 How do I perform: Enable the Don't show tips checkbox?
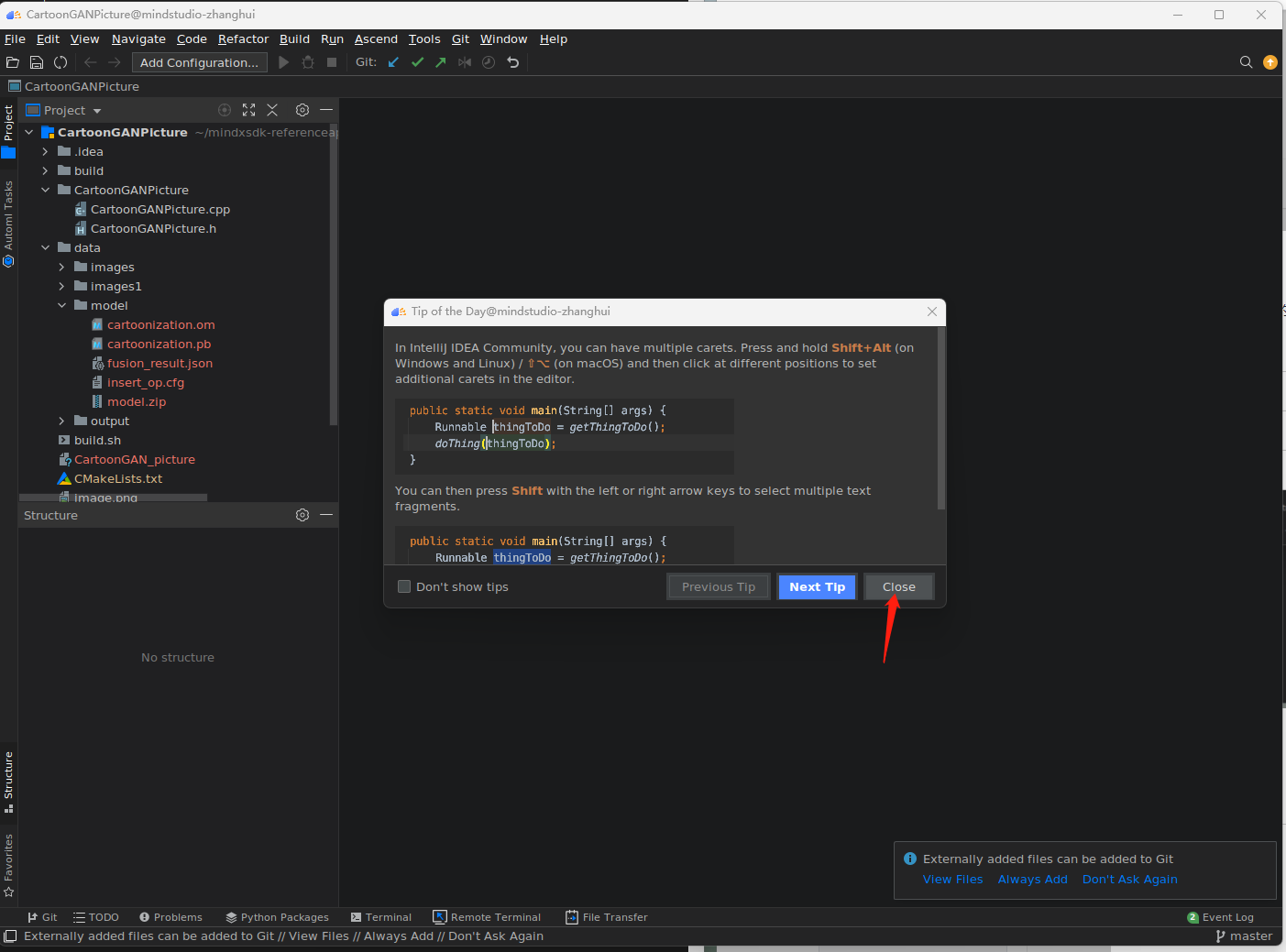404,586
